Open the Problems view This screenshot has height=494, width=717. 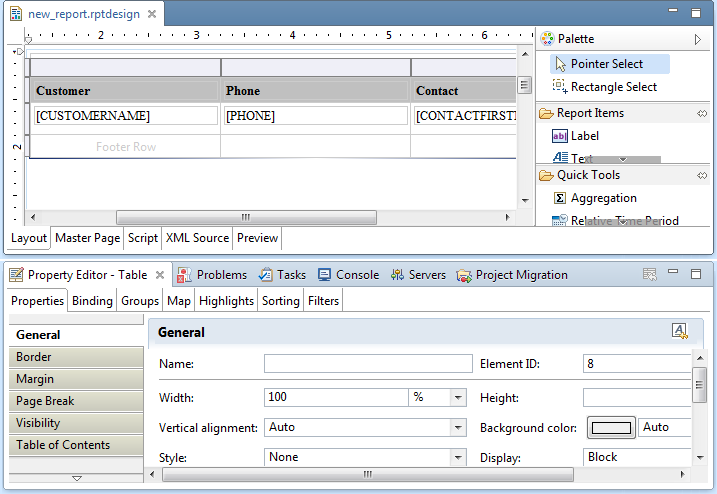(212, 275)
